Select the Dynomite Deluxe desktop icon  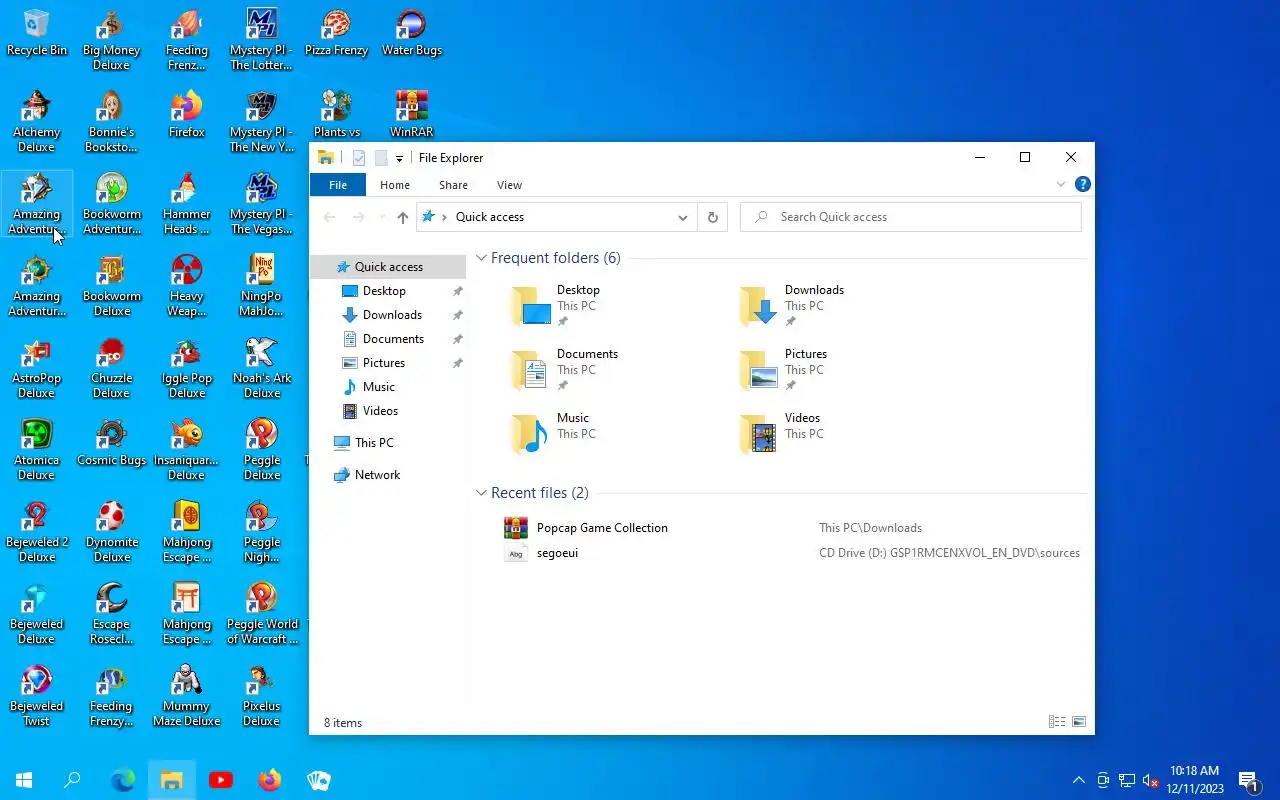tap(111, 532)
